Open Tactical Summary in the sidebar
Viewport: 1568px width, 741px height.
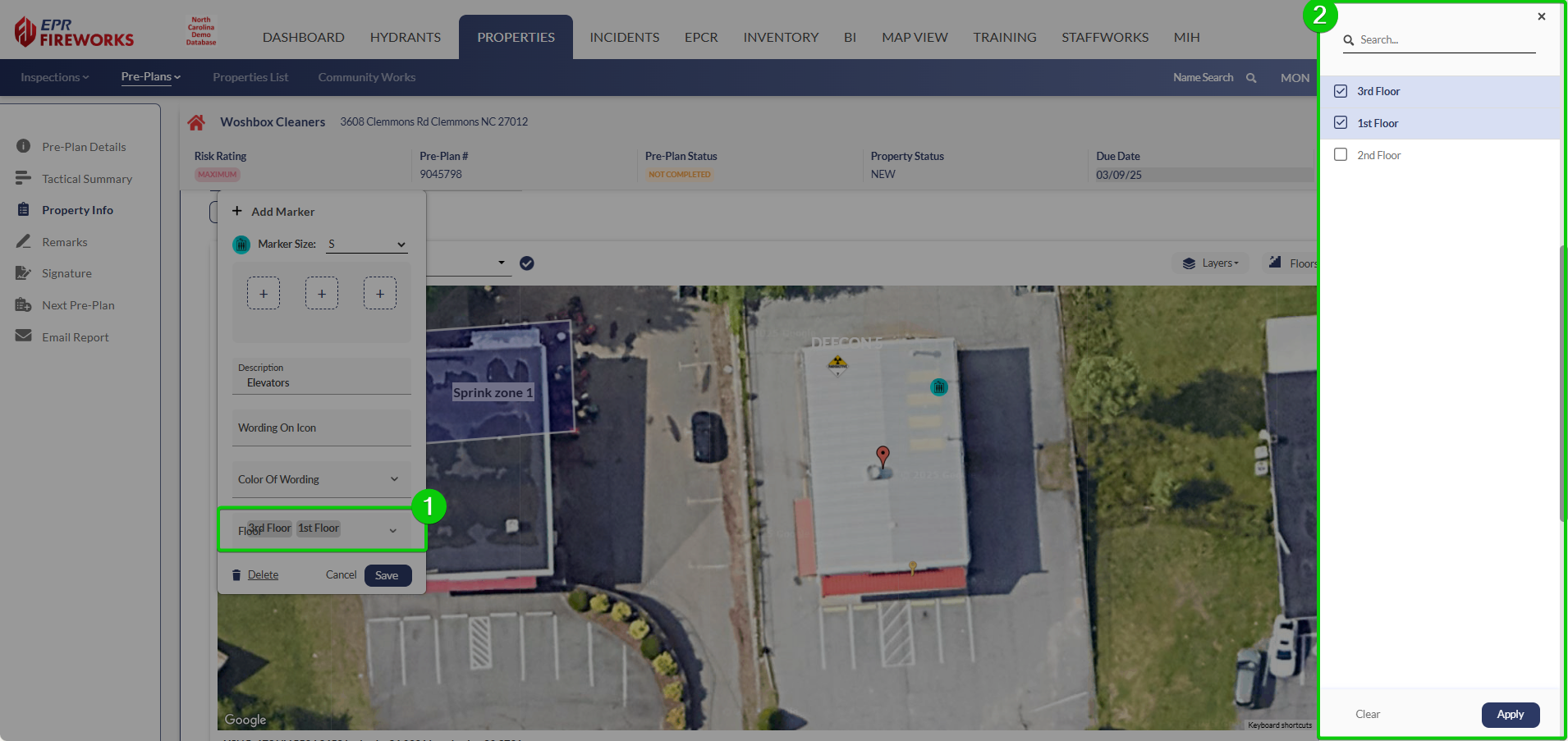pos(86,179)
